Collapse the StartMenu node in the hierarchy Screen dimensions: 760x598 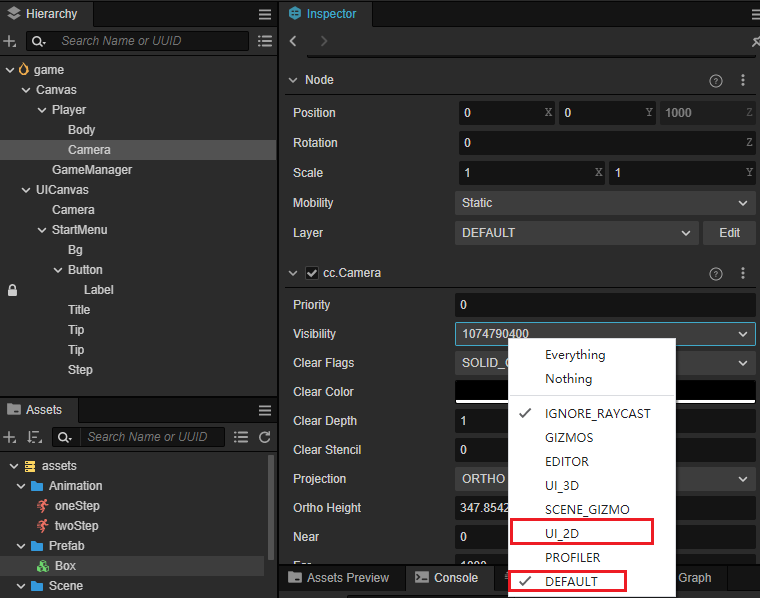coord(42,230)
